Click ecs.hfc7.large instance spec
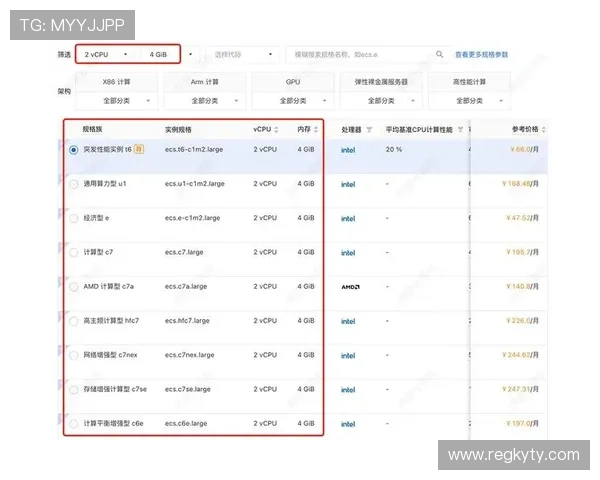This screenshot has width=600, height=480. click(x=187, y=321)
